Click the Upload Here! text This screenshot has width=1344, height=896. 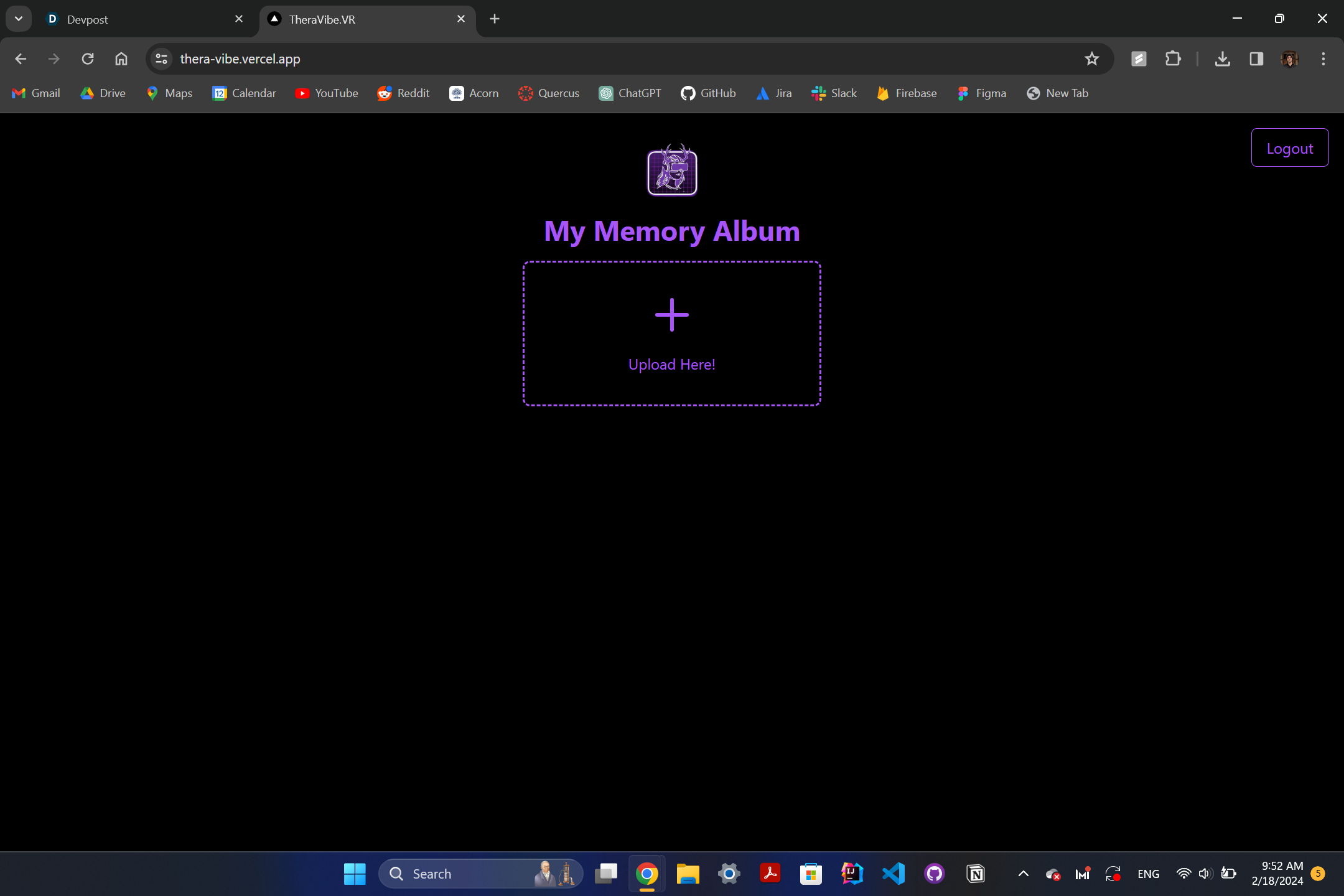[x=671, y=365]
